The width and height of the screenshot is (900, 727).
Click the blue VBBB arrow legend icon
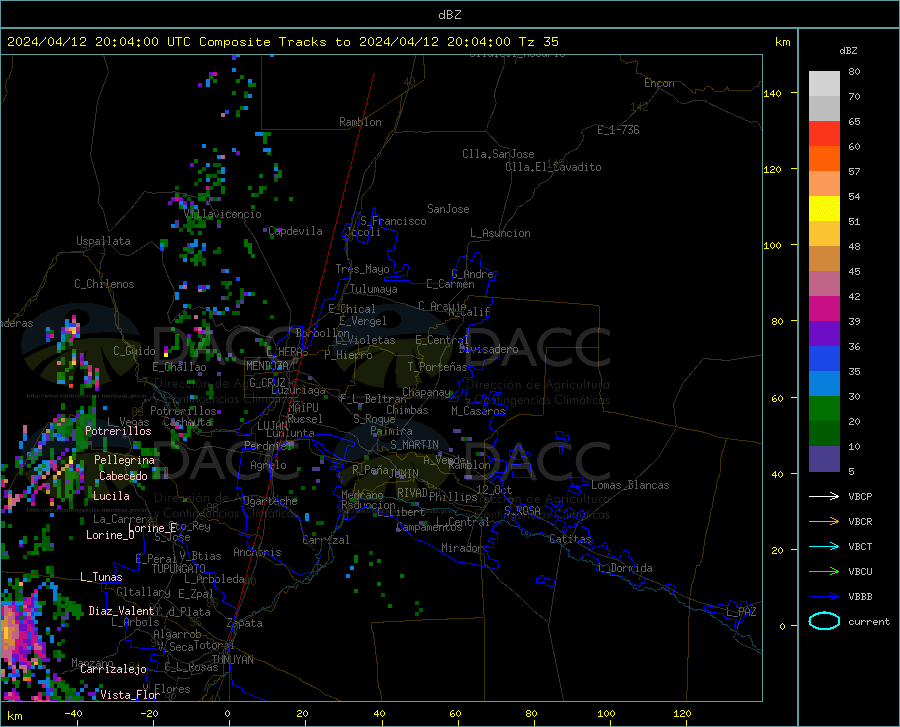coord(824,597)
